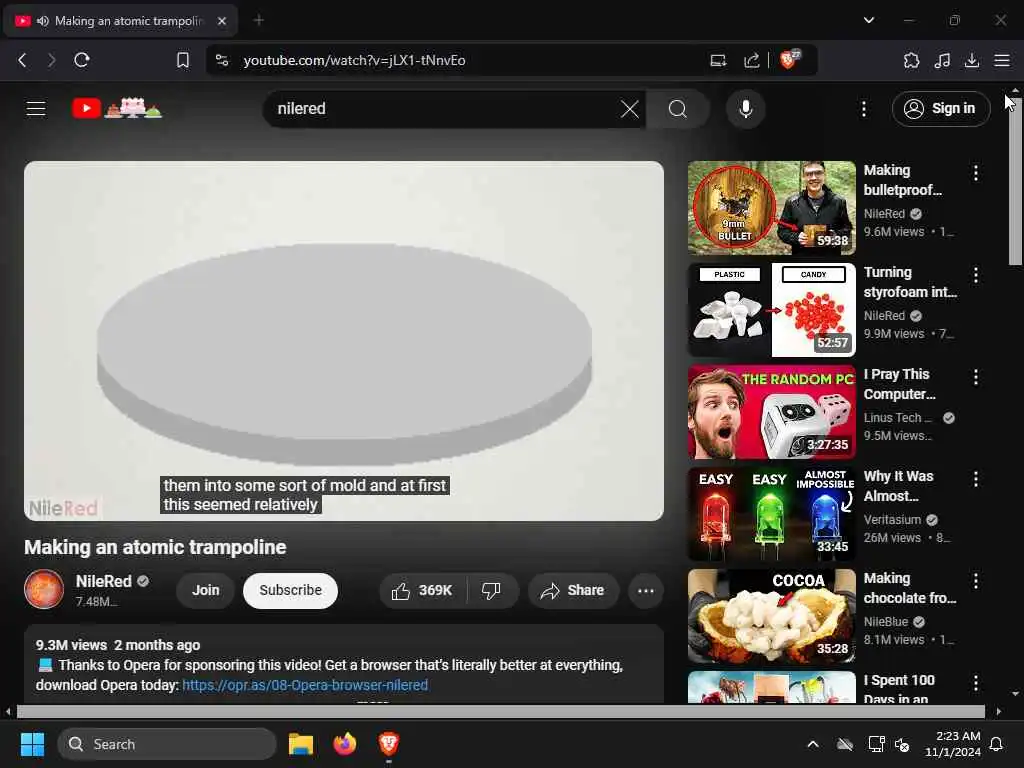Open options for Why It Was Almost video
Screen dimensions: 1024x768
click(x=976, y=479)
